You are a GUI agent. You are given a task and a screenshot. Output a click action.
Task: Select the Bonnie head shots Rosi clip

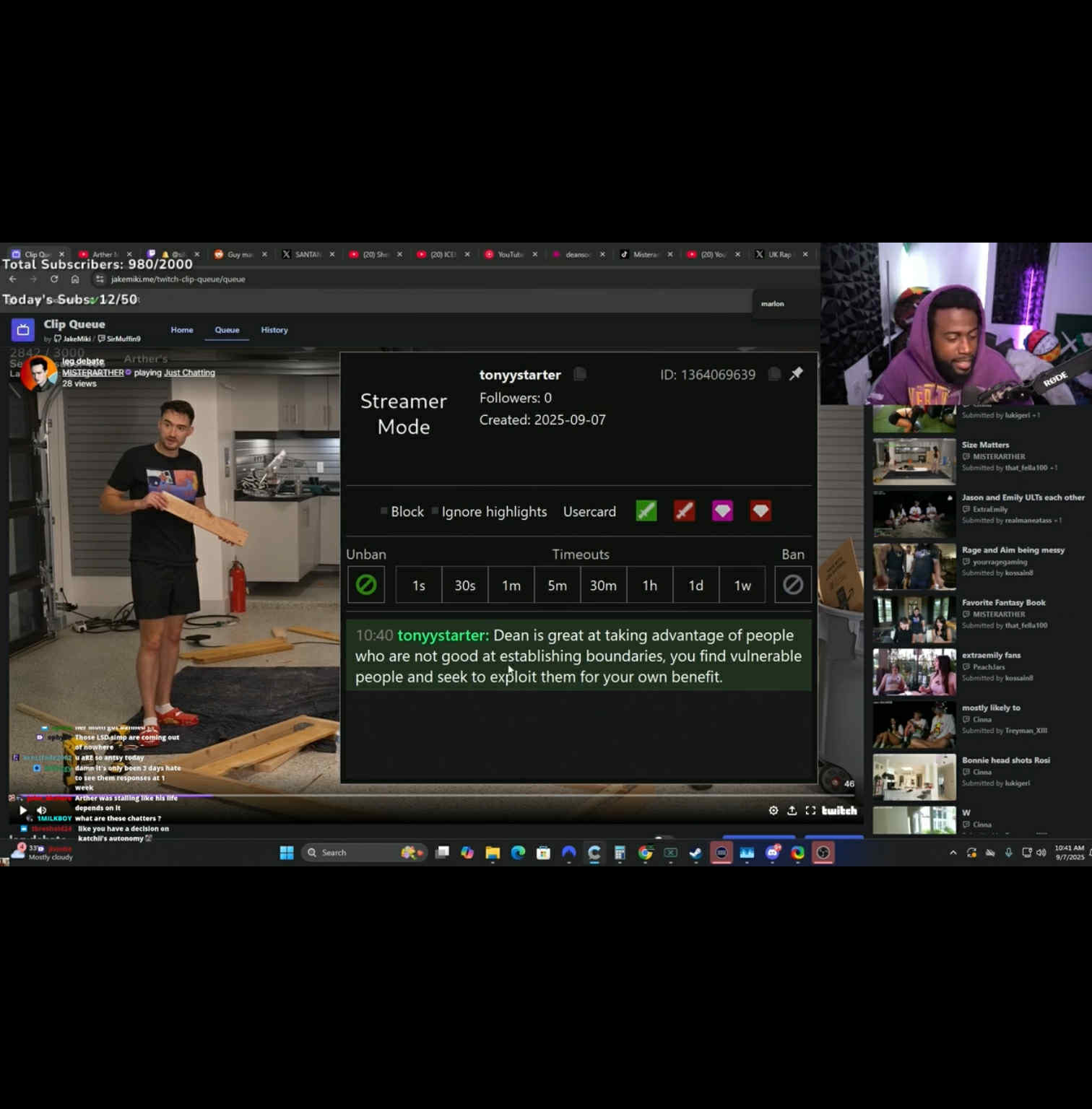tap(914, 777)
